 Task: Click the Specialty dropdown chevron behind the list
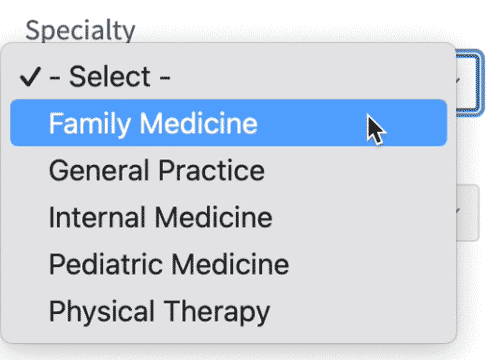(x=458, y=81)
